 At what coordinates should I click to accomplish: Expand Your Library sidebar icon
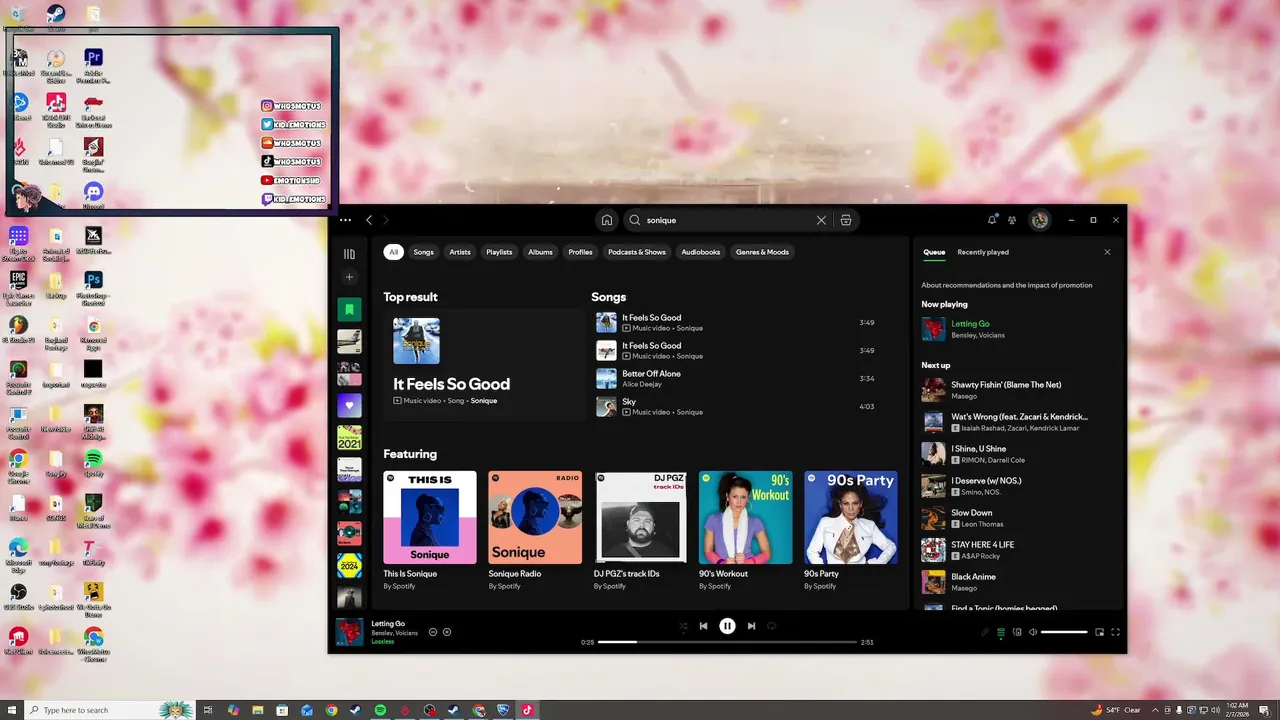tap(349, 254)
